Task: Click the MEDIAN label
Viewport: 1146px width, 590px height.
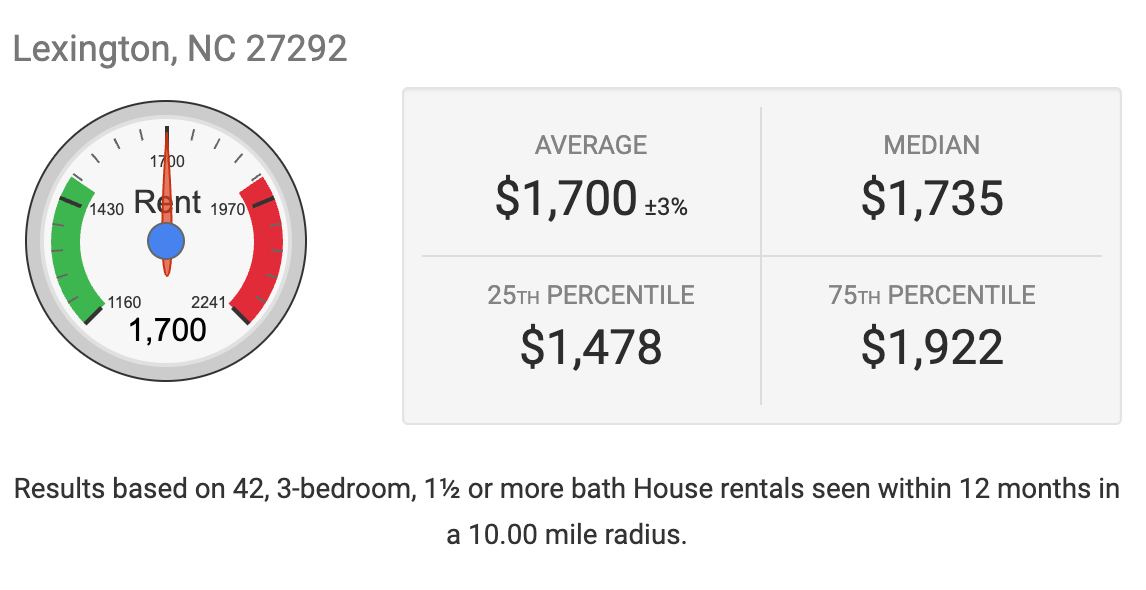Action: 931,145
